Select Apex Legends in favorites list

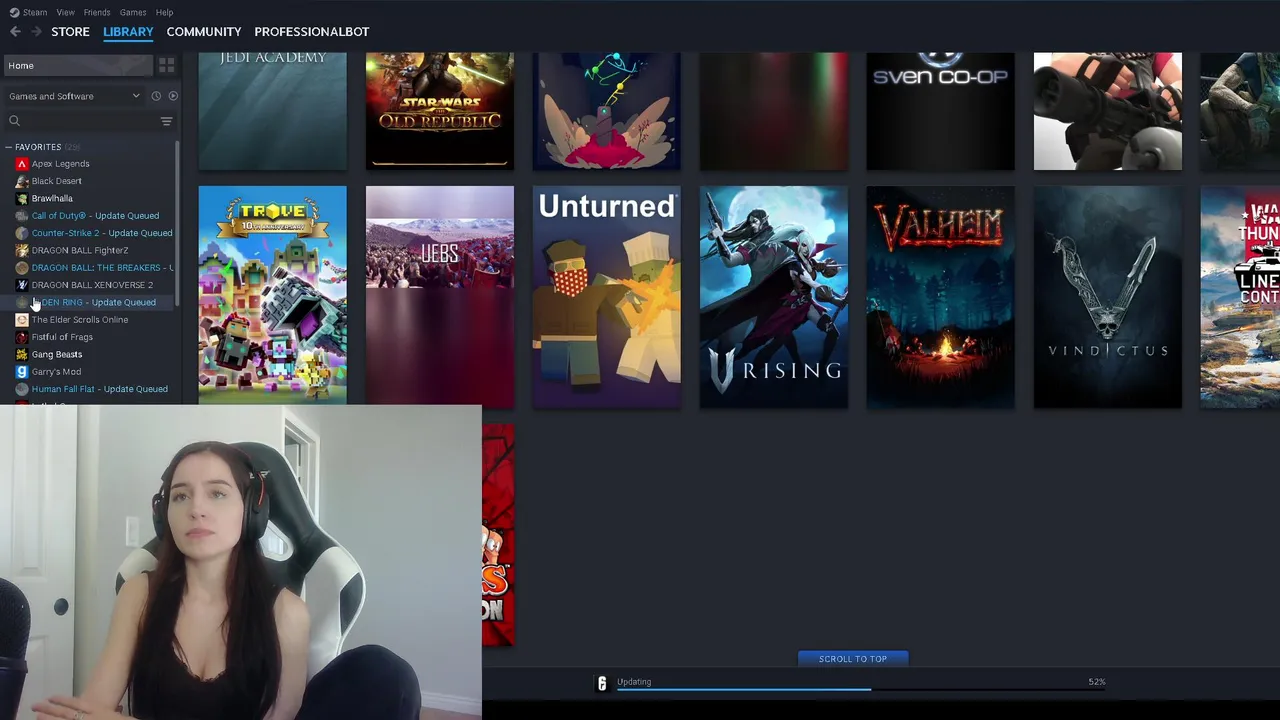point(60,164)
